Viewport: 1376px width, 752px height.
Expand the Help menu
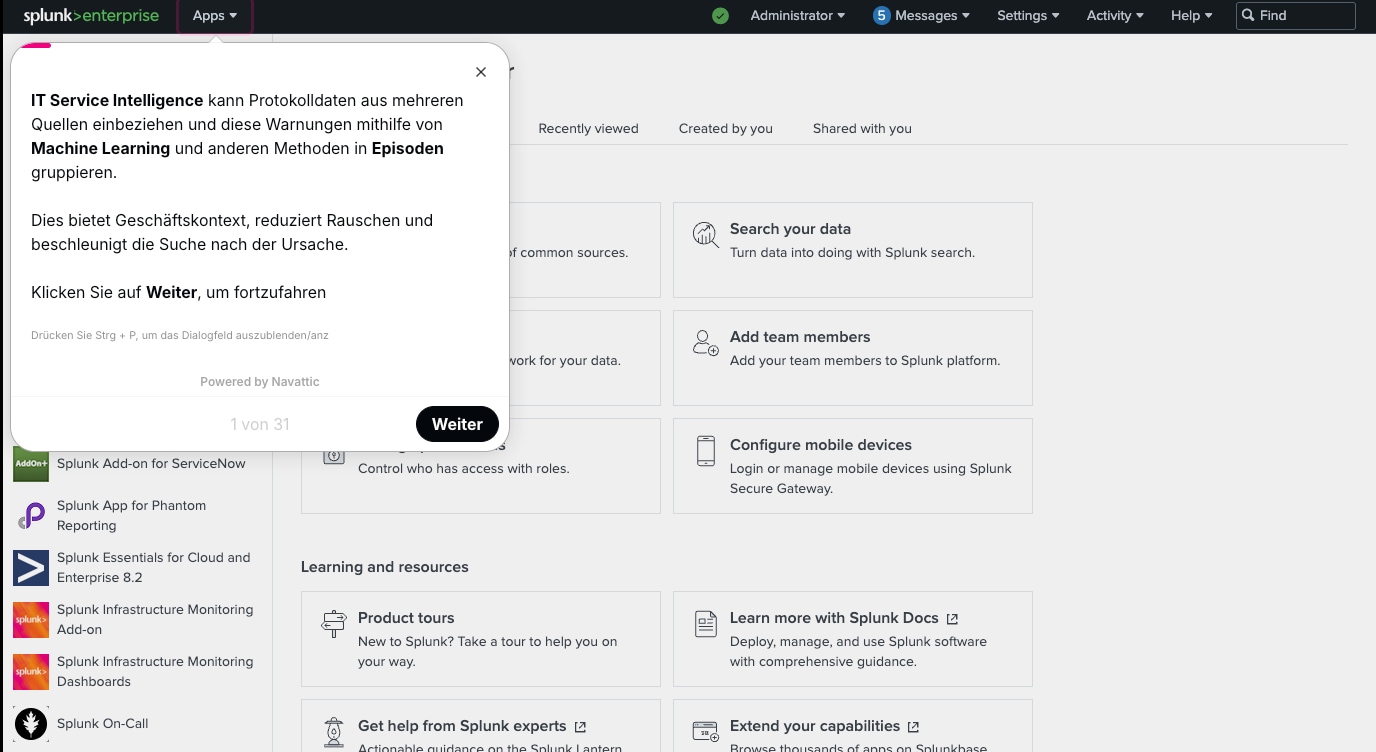point(1192,16)
